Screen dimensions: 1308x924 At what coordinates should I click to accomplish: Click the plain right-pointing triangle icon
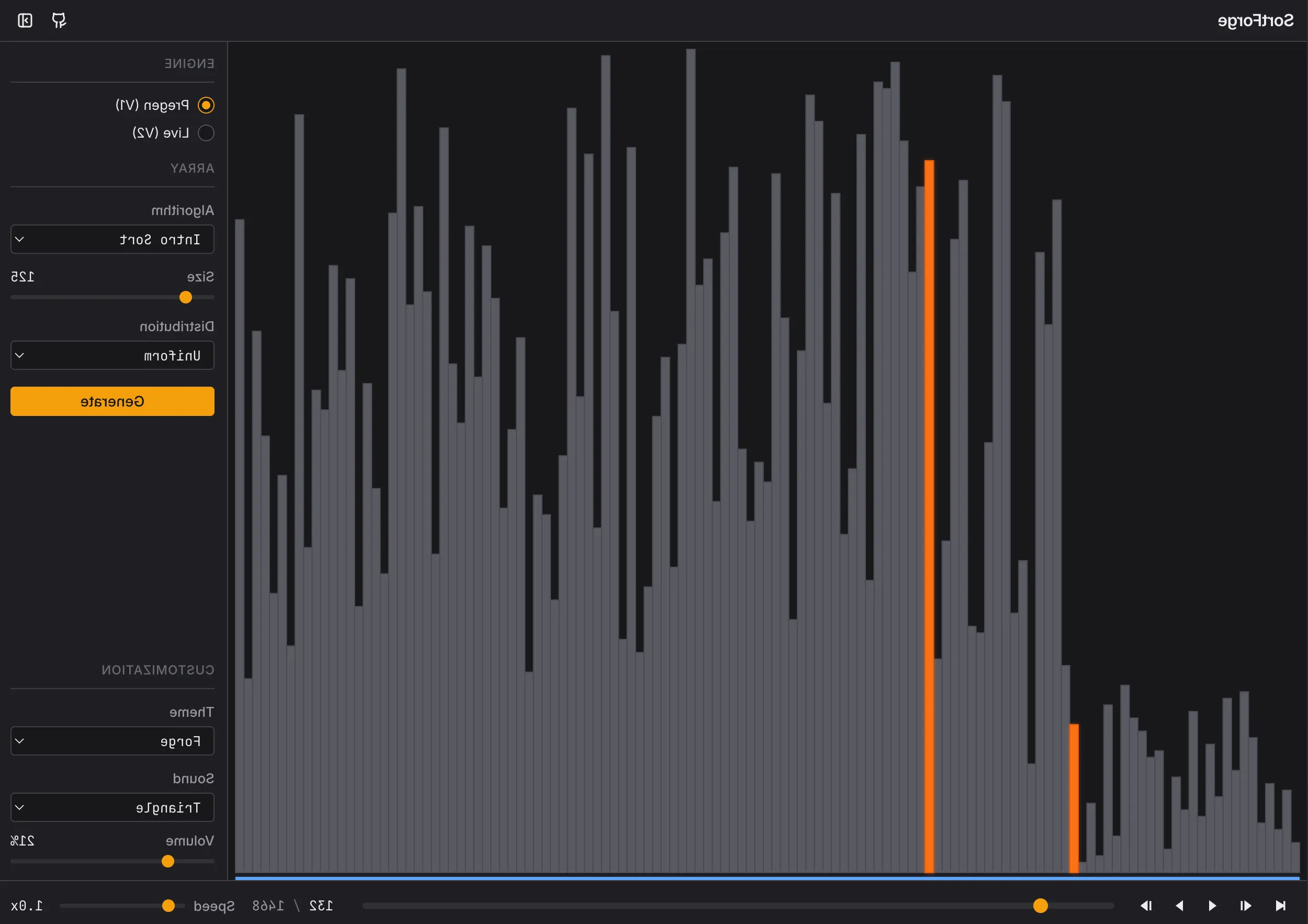(1212, 905)
